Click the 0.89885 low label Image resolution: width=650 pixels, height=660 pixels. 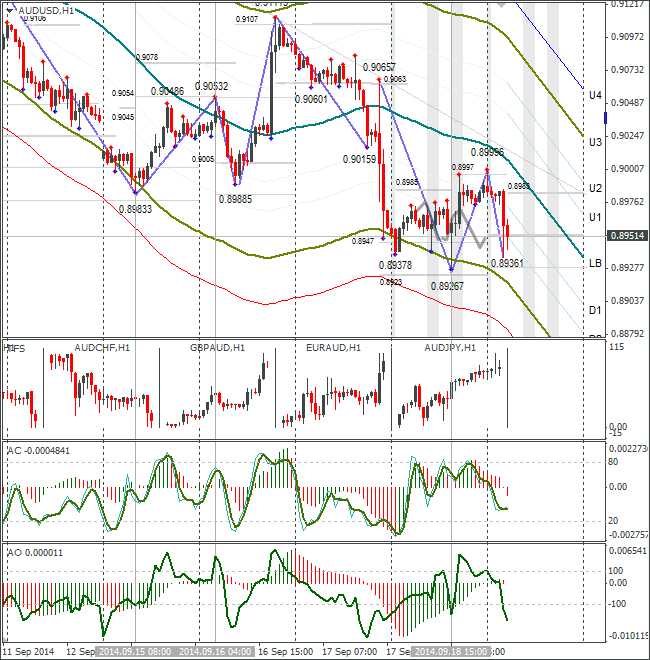point(235,199)
